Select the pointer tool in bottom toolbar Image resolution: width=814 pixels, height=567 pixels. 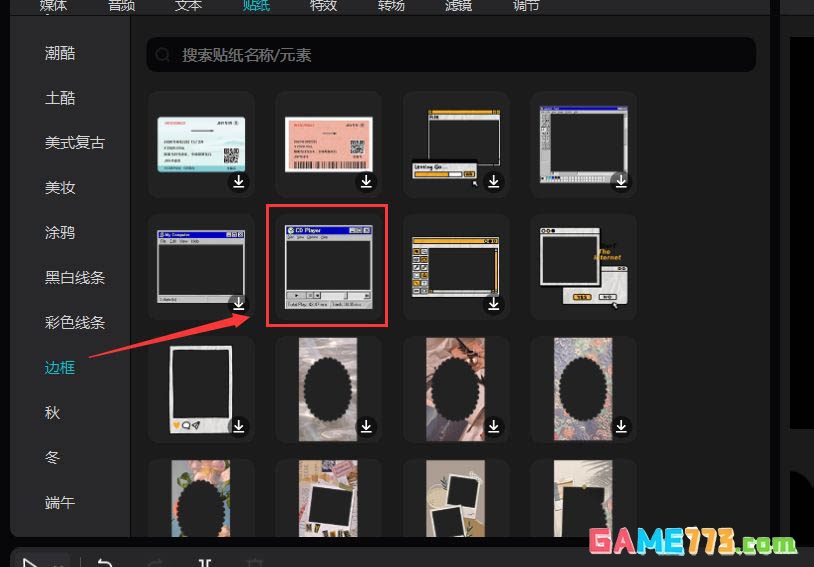[x=30, y=563]
